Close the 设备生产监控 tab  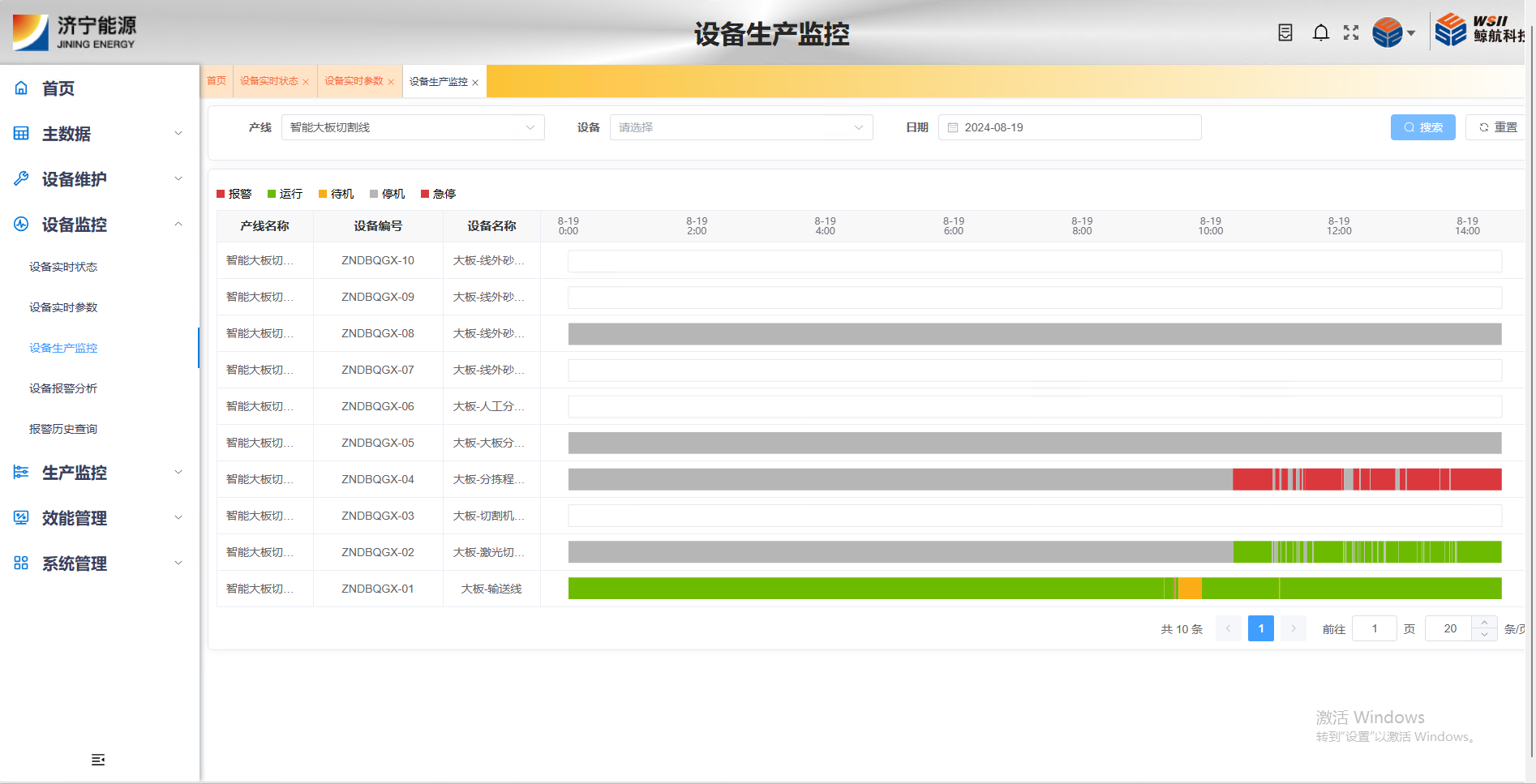pos(475,83)
